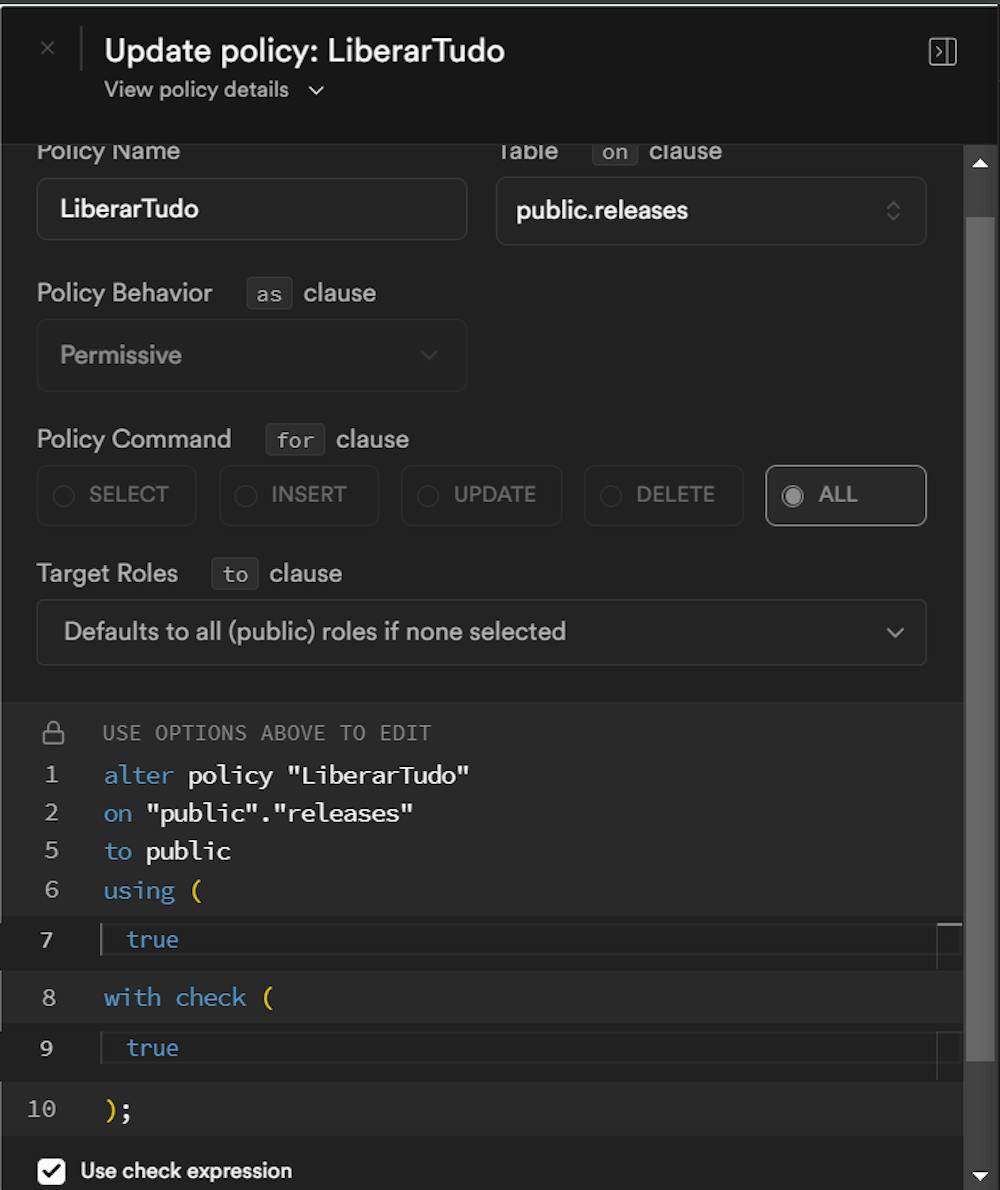Click the View policy details link
Image resolution: width=1000 pixels, height=1190 pixels.
(196, 90)
